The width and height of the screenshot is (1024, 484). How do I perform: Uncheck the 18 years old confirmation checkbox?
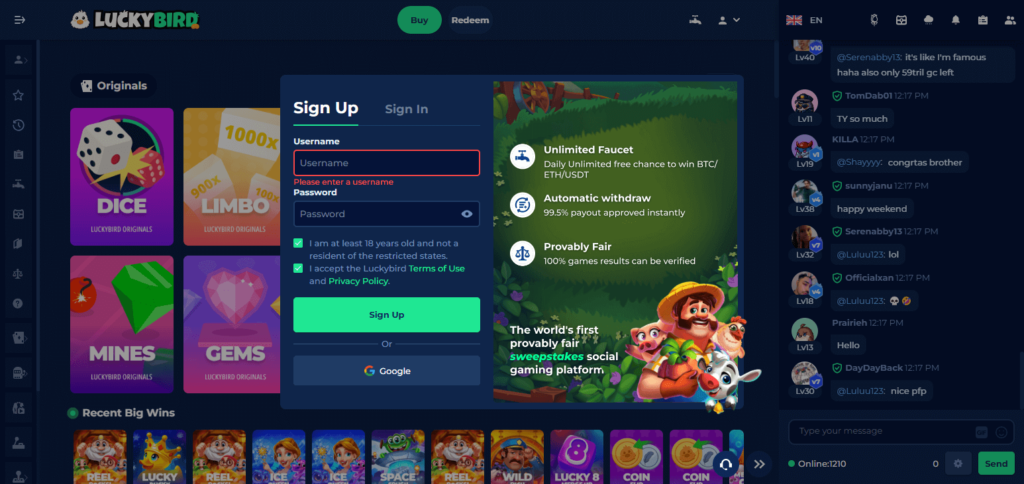point(298,243)
